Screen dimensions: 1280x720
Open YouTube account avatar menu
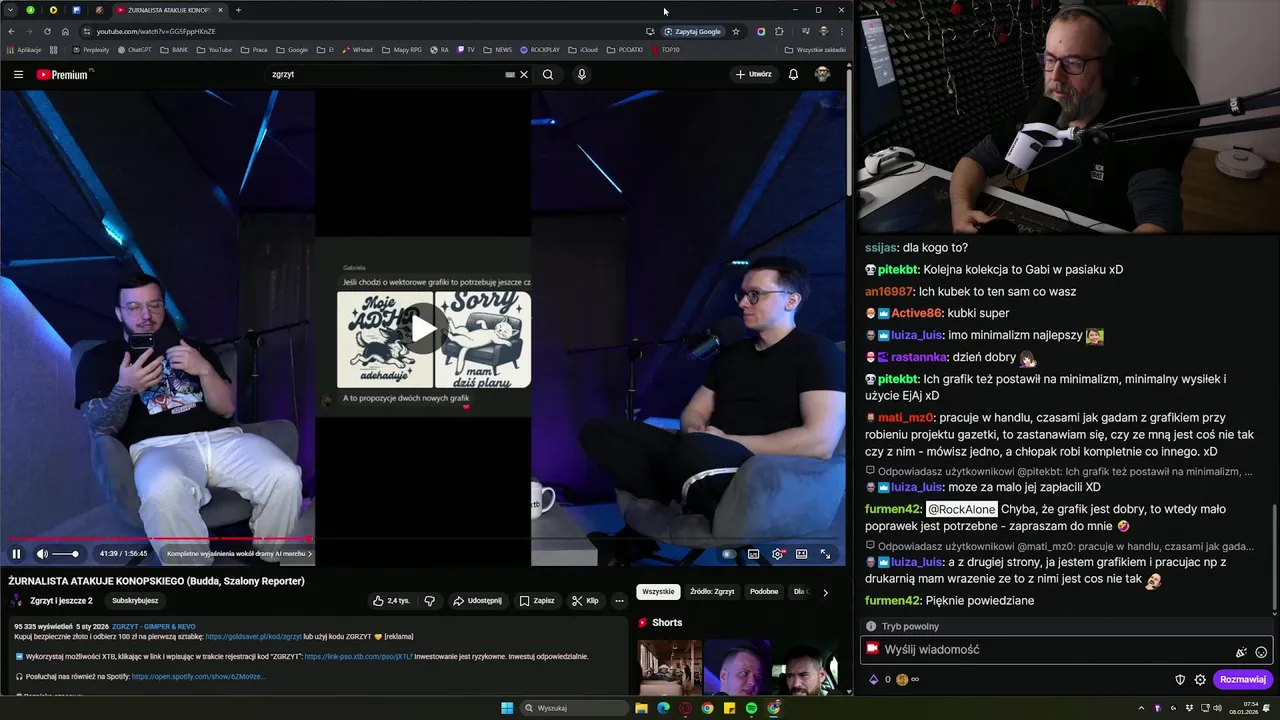pyautogui.click(x=822, y=74)
